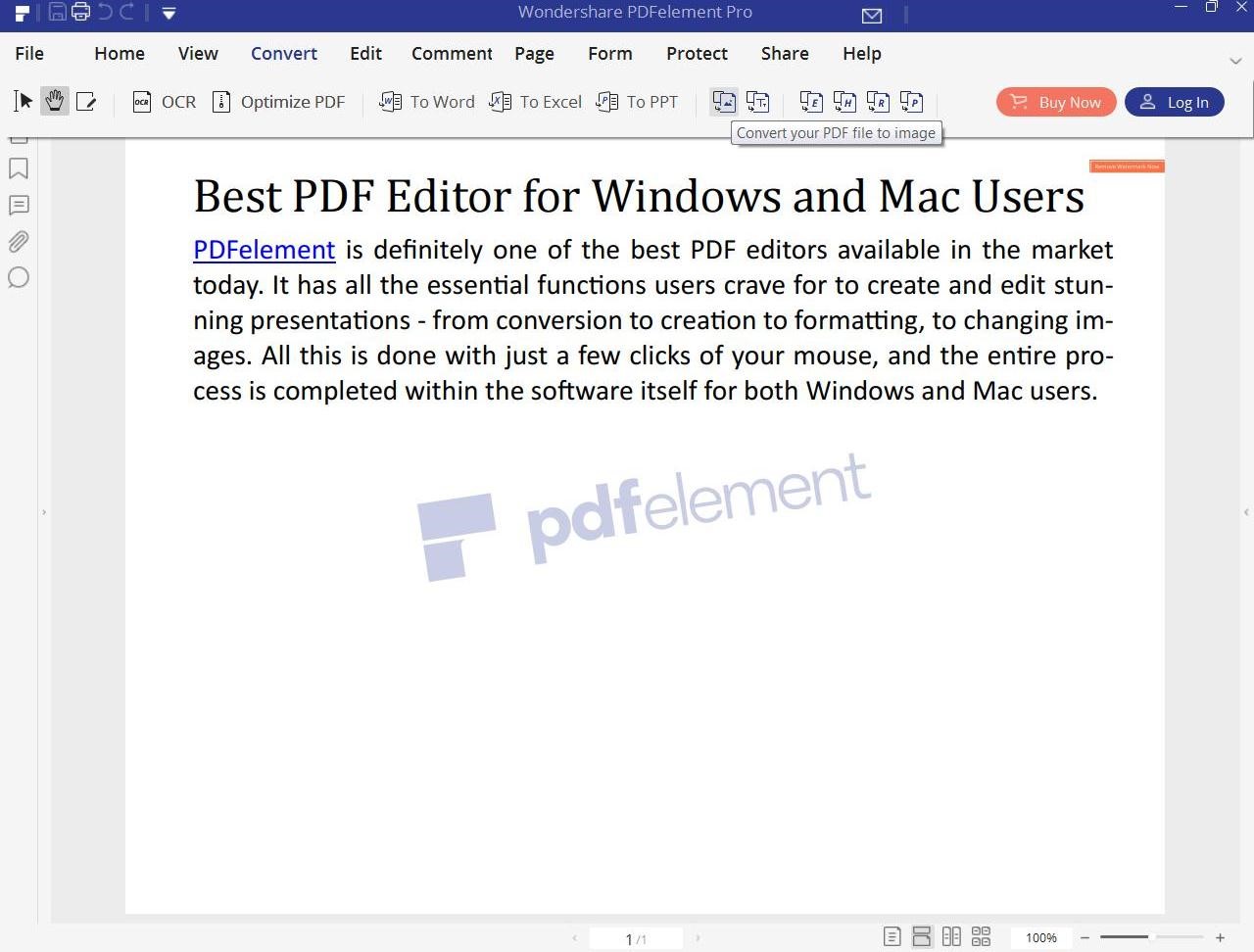Expand the left sidebar arrow
Screen dimensions: 1254x952
coord(44,512)
